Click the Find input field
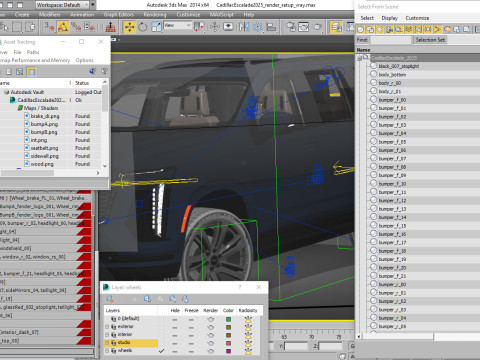Screen dimensions: 480x360 (391, 40)
